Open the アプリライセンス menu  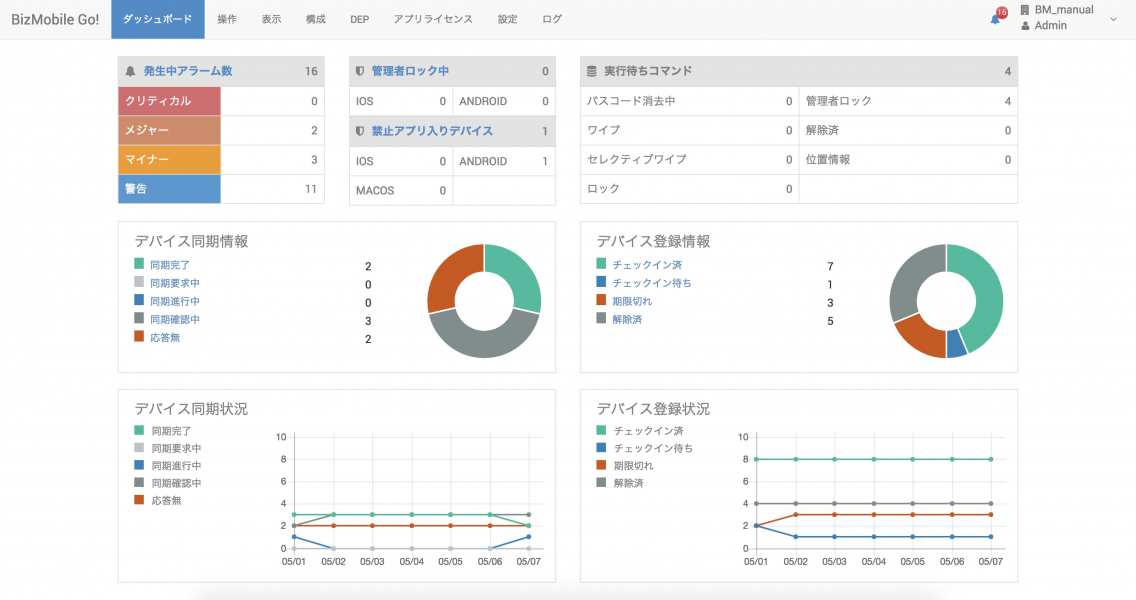[433, 20]
